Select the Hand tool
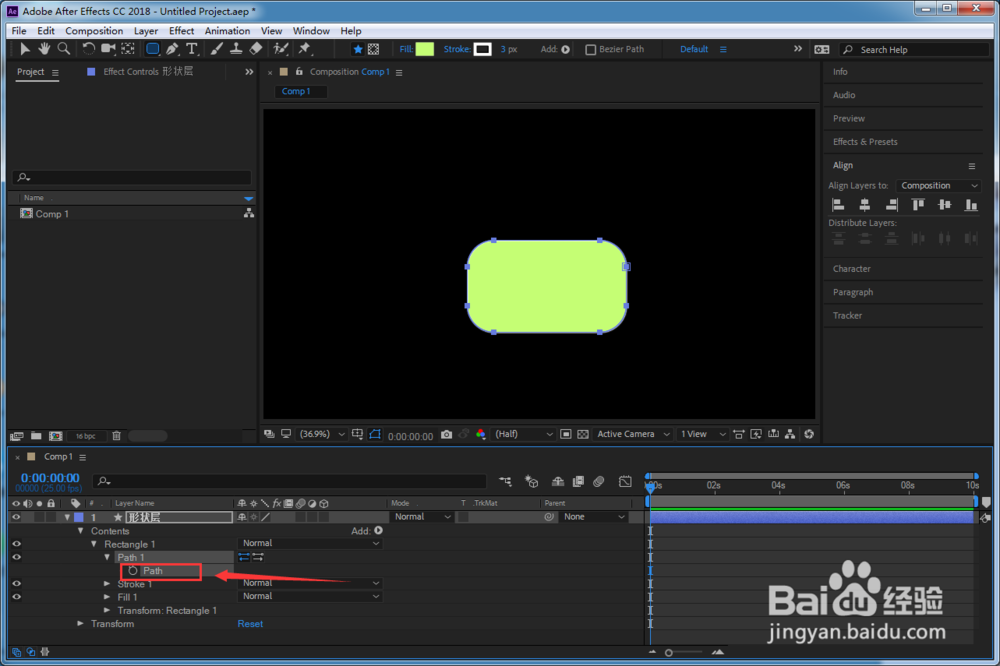Screen dimensions: 1000x666 coord(44,48)
